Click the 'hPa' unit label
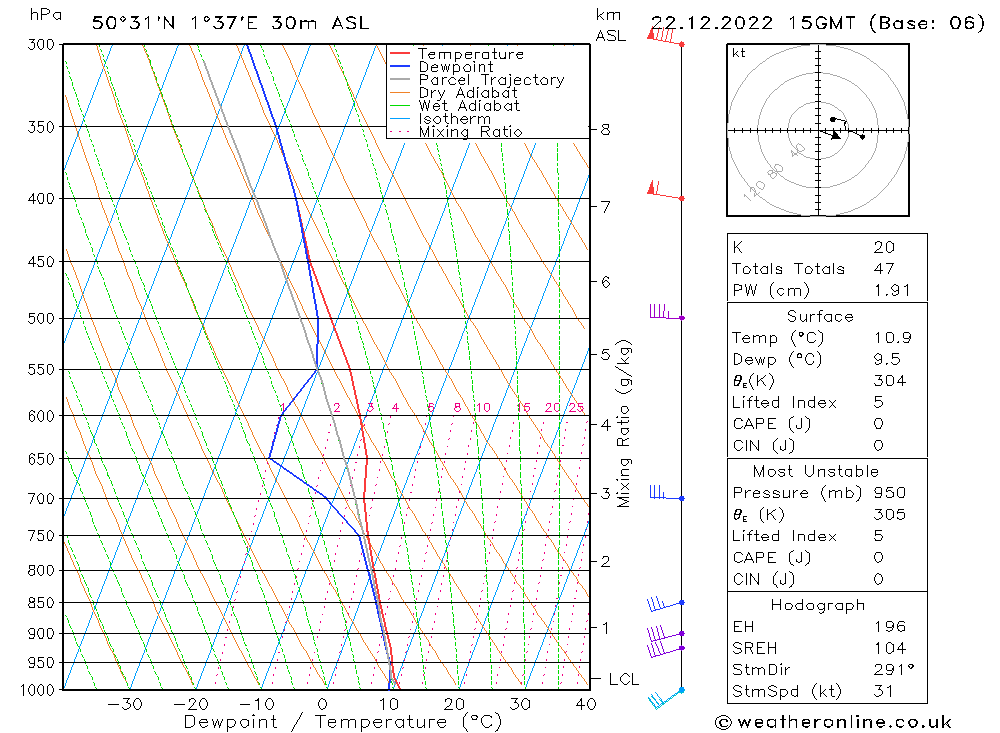 tap(45, 15)
